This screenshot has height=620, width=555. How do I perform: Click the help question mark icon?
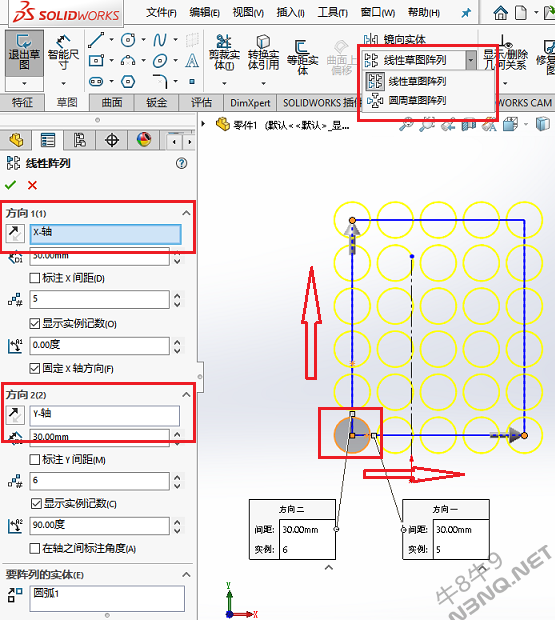pos(181,163)
